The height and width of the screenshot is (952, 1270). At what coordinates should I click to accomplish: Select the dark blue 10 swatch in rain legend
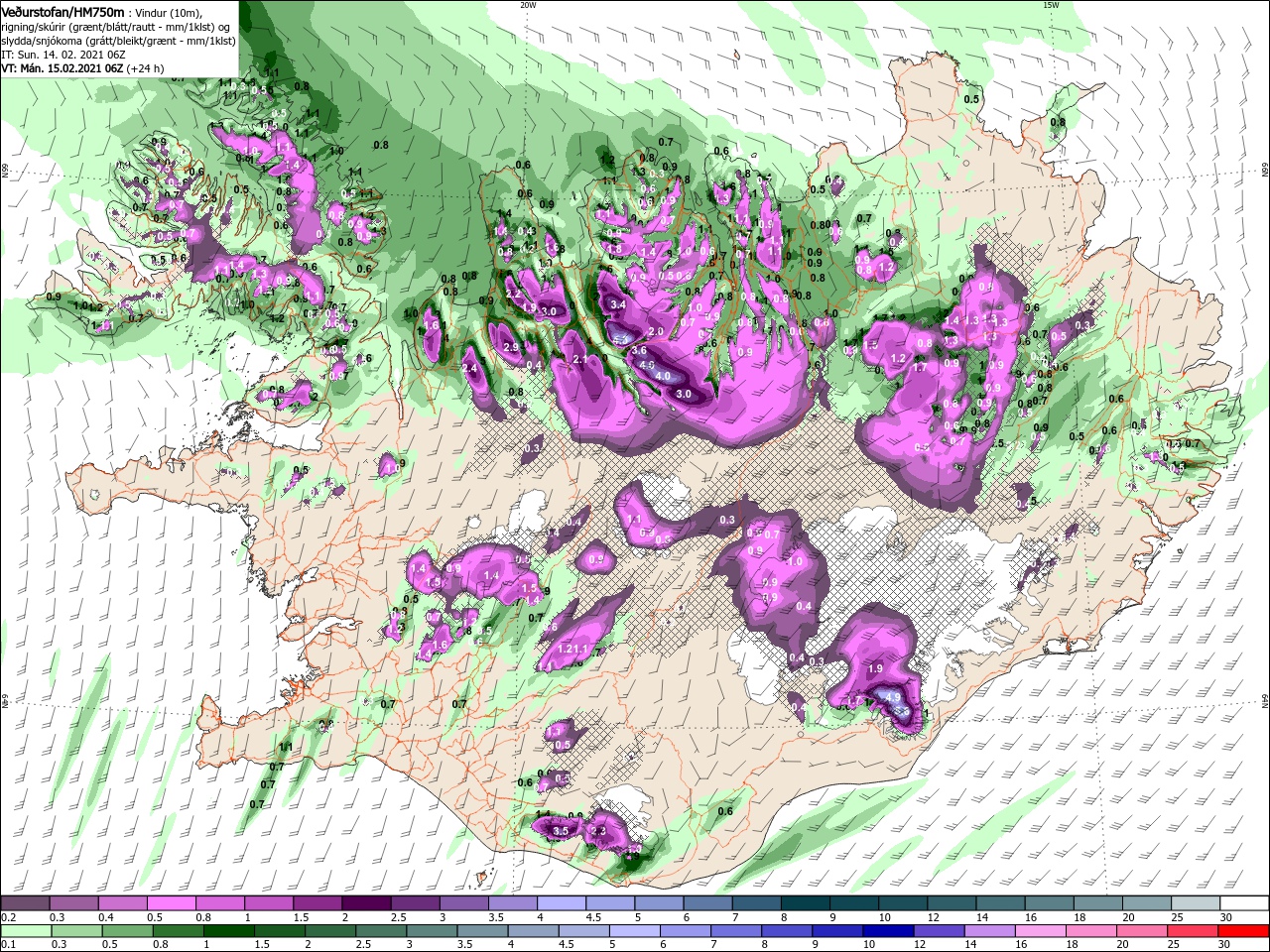click(x=886, y=932)
